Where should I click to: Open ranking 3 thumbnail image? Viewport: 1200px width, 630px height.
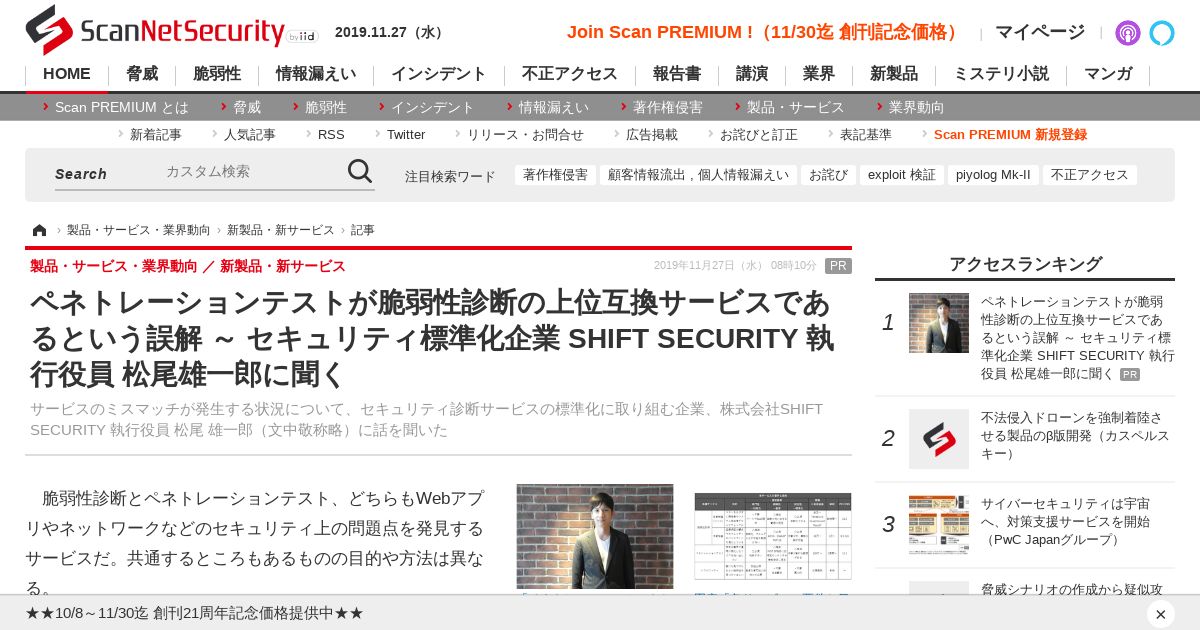(x=939, y=525)
